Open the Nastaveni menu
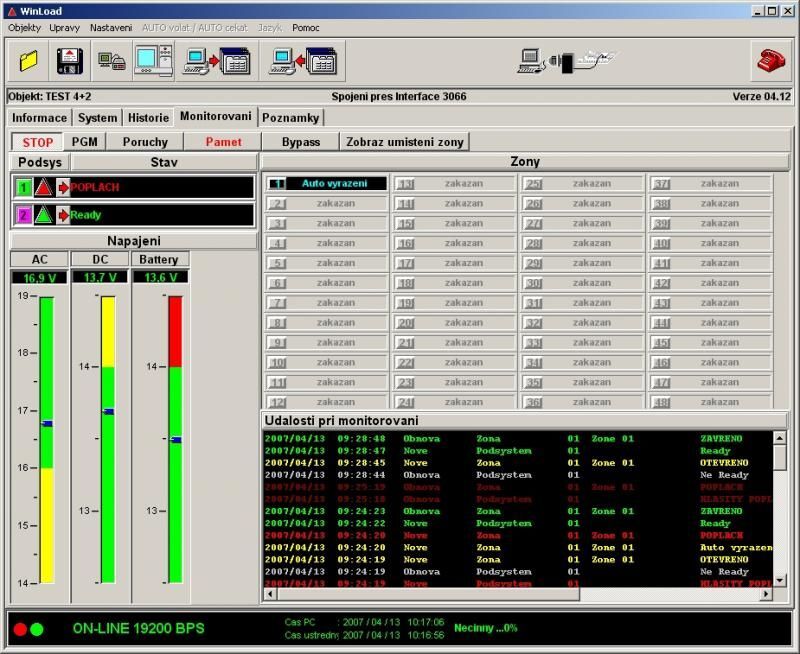Image resolution: width=800 pixels, height=654 pixels. click(110, 28)
